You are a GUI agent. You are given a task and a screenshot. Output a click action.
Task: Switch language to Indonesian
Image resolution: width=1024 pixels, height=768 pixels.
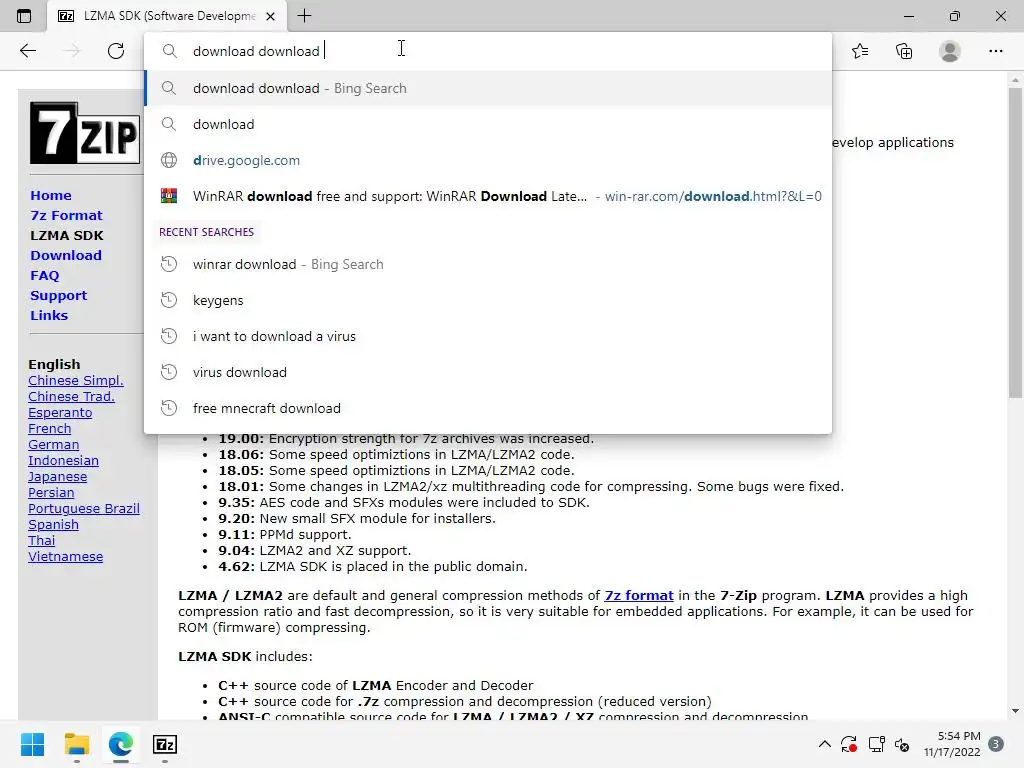63,460
